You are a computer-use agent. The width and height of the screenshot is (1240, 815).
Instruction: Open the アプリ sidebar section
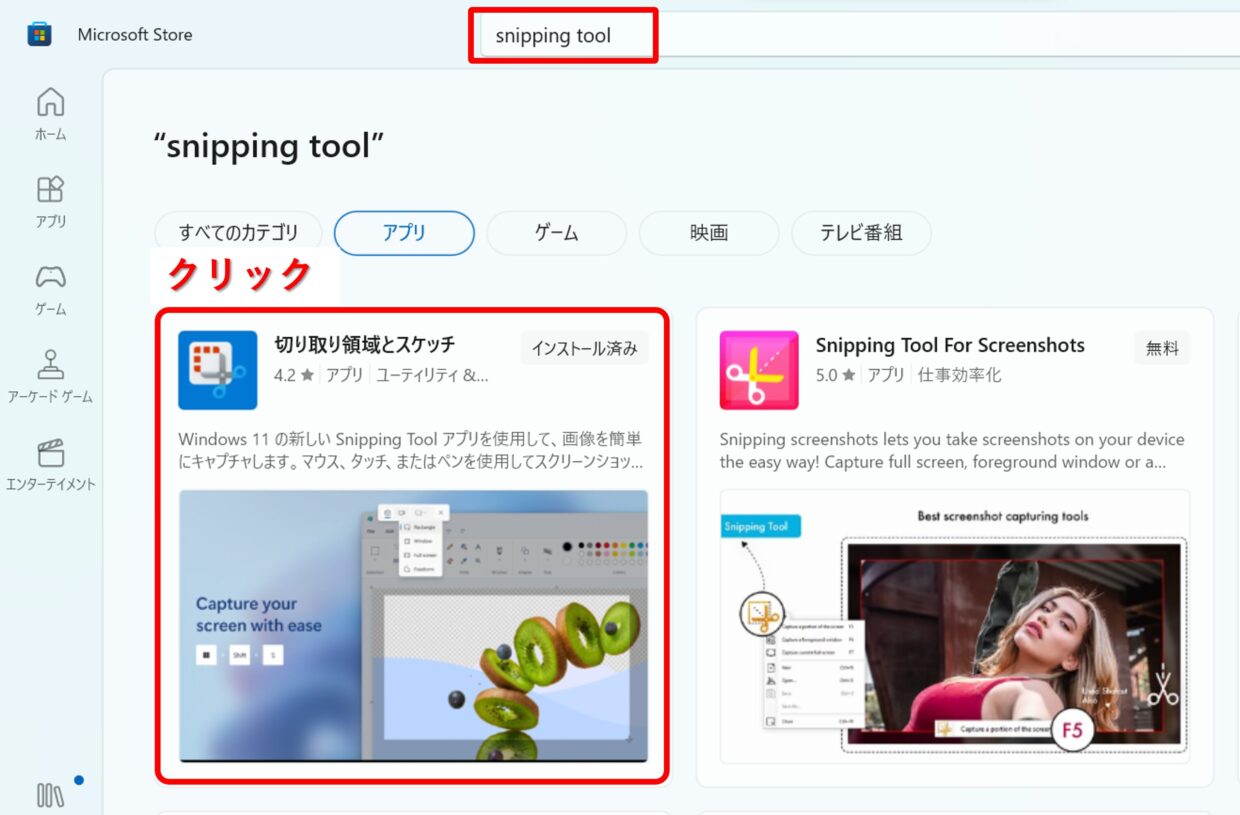coord(50,202)
